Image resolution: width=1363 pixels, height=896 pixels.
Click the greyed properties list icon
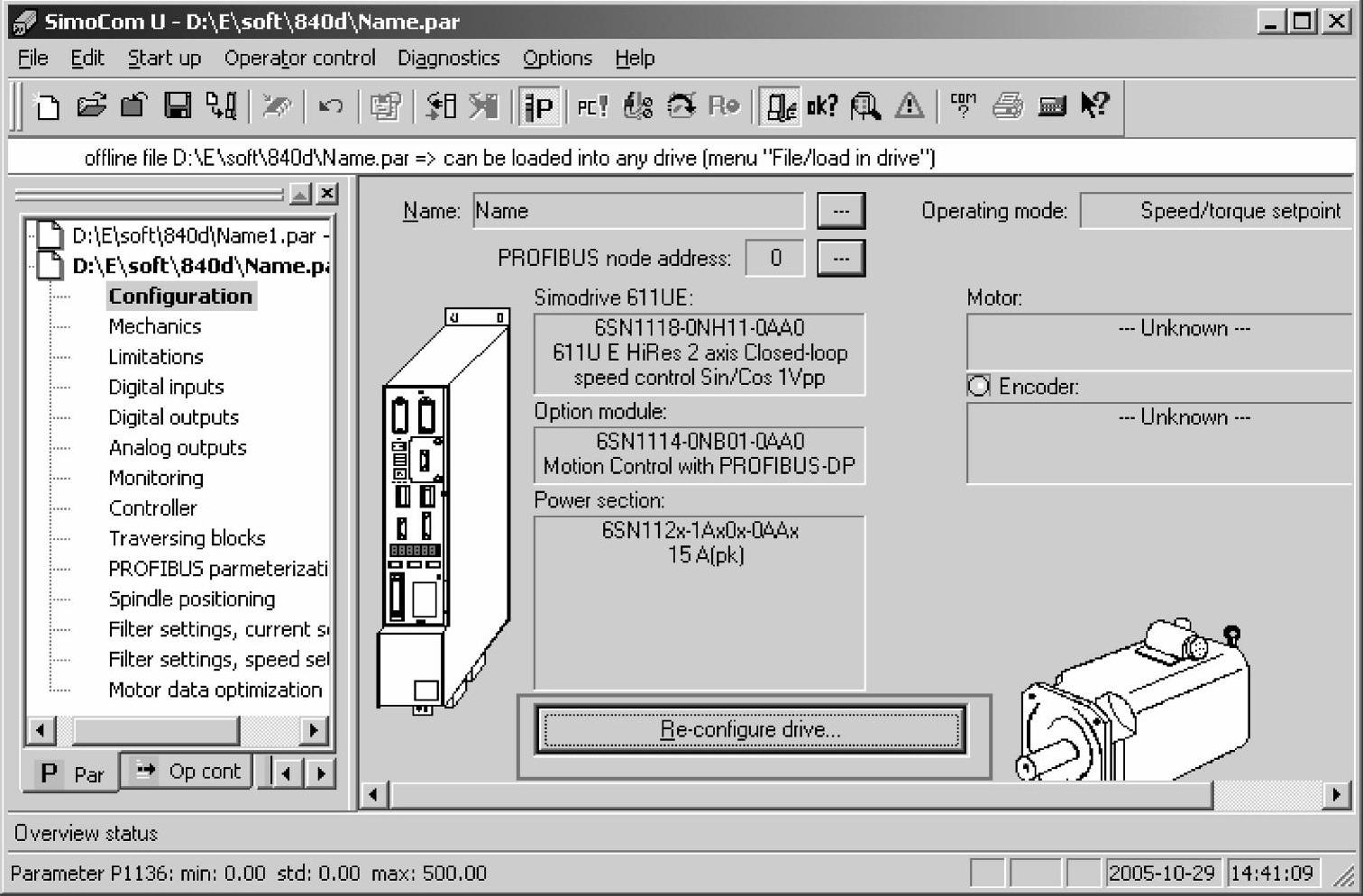[385, 106]
